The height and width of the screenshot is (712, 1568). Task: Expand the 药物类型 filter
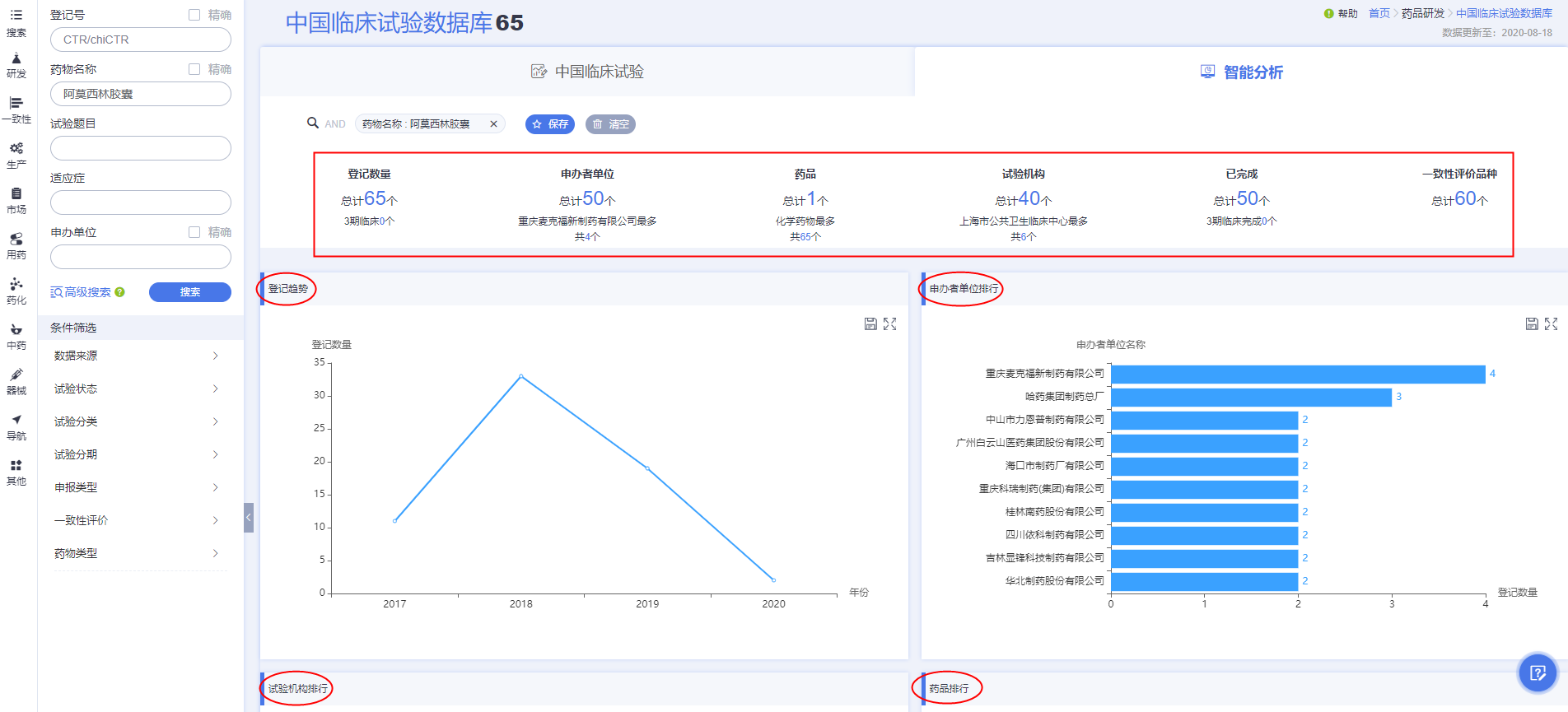click(x=136, y=553)
